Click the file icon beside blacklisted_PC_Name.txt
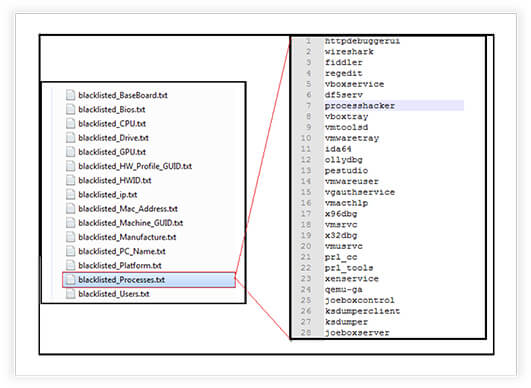This screenshot has height=388, width=531. pos(70,252)
